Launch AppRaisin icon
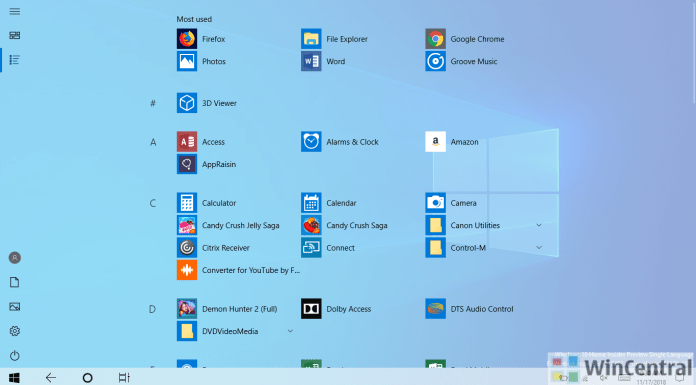 [187, 164]
